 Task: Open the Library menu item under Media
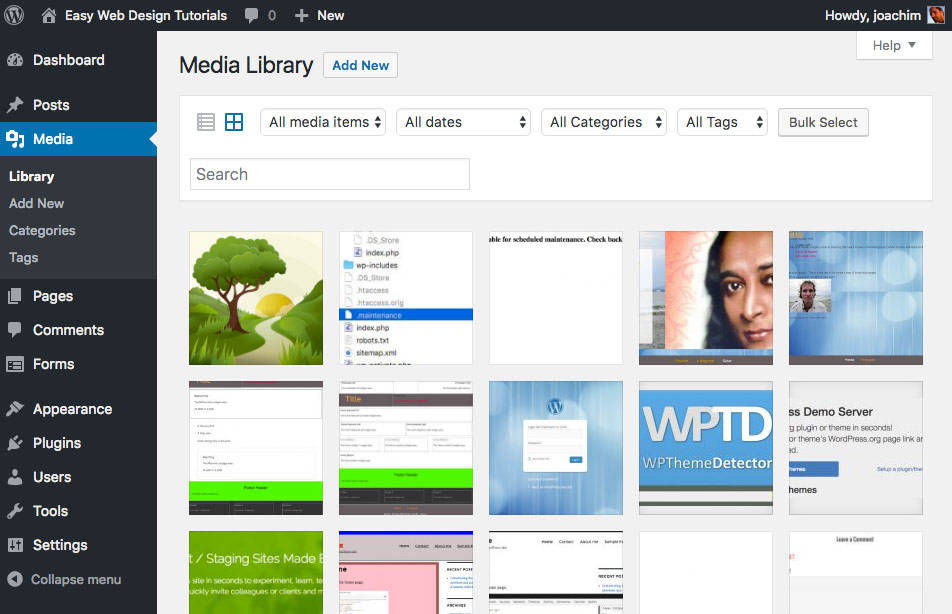tap(31, 176)
